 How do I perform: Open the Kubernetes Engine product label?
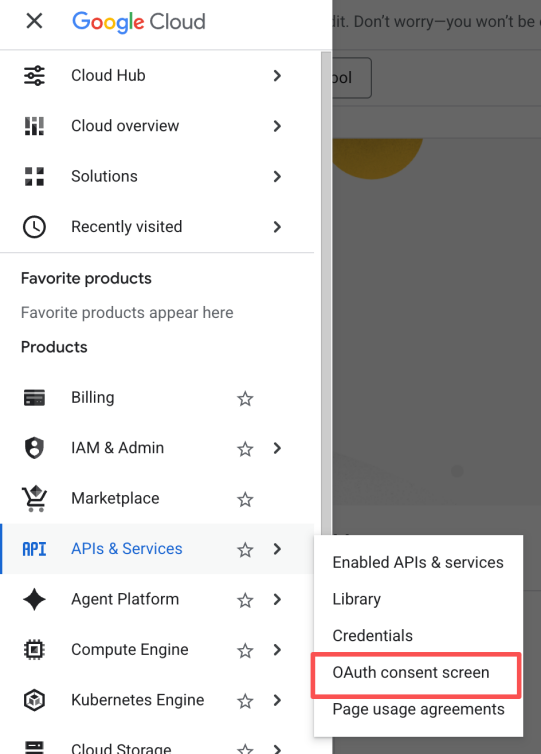coord(138,700)
